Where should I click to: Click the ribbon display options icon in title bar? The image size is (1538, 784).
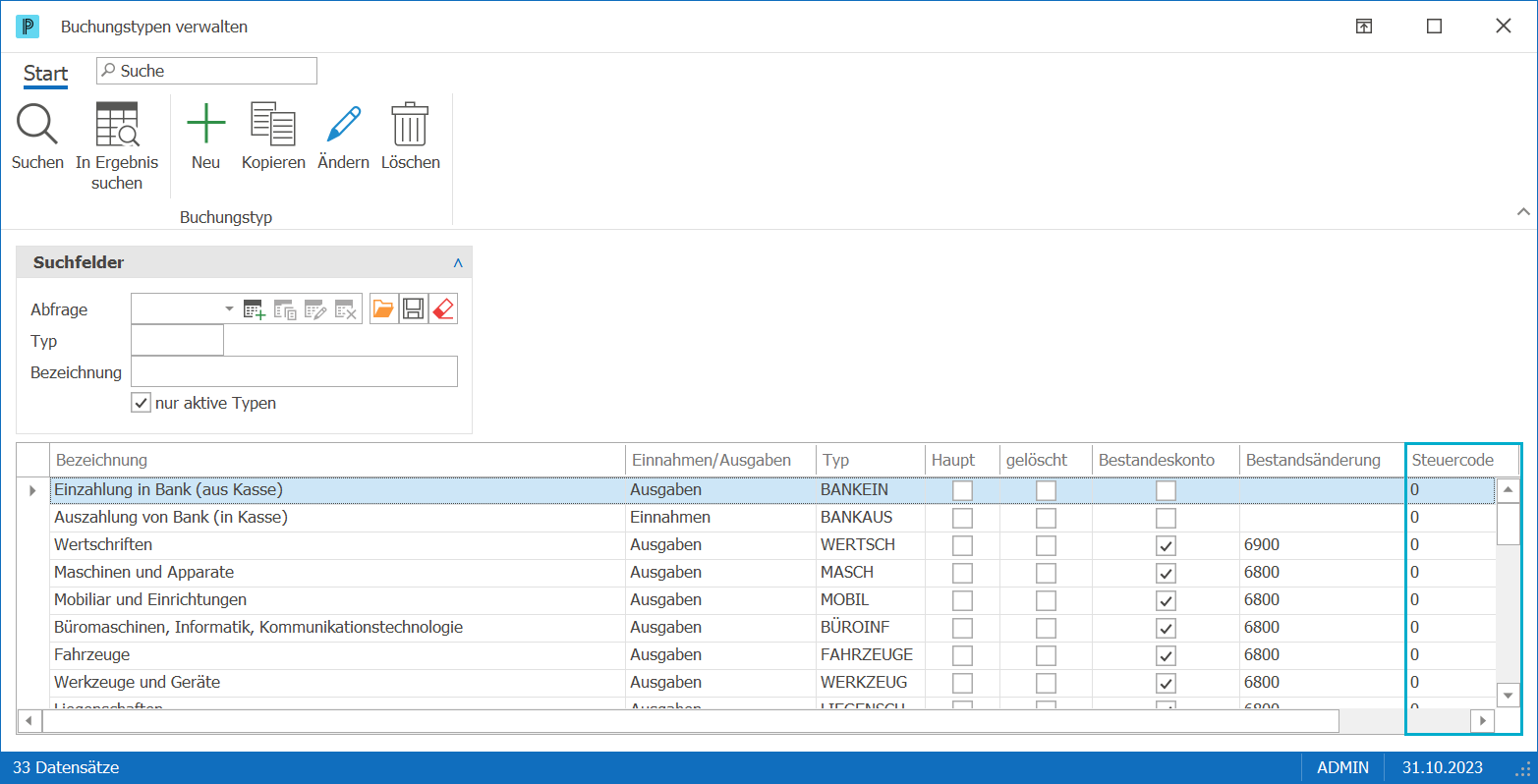tap(1364, 27)
